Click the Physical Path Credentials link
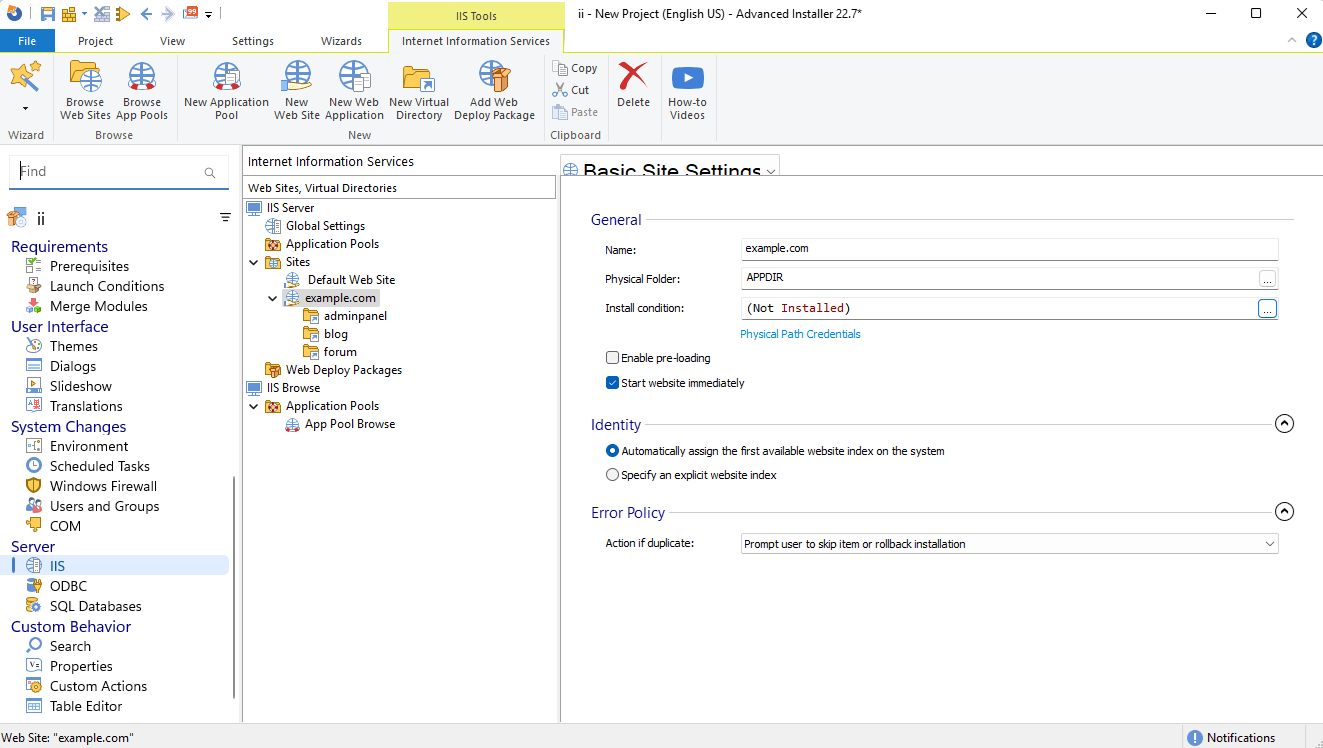The height and width of the screenshot is (748, 1323). coord(800,334)
